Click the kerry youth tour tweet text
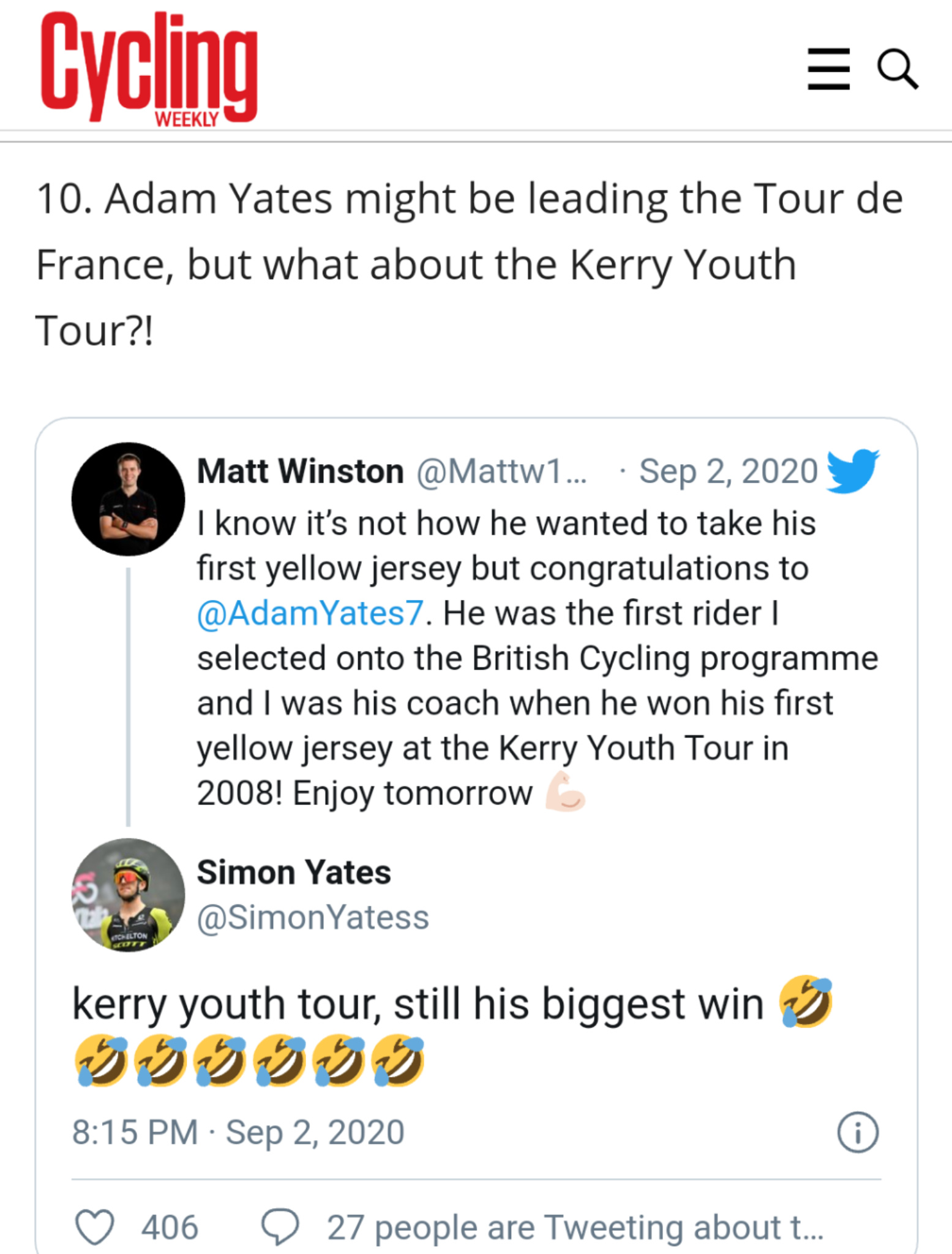Image resolution: width=952 pixels, height=1254 pixels. tap(453, 1032)
